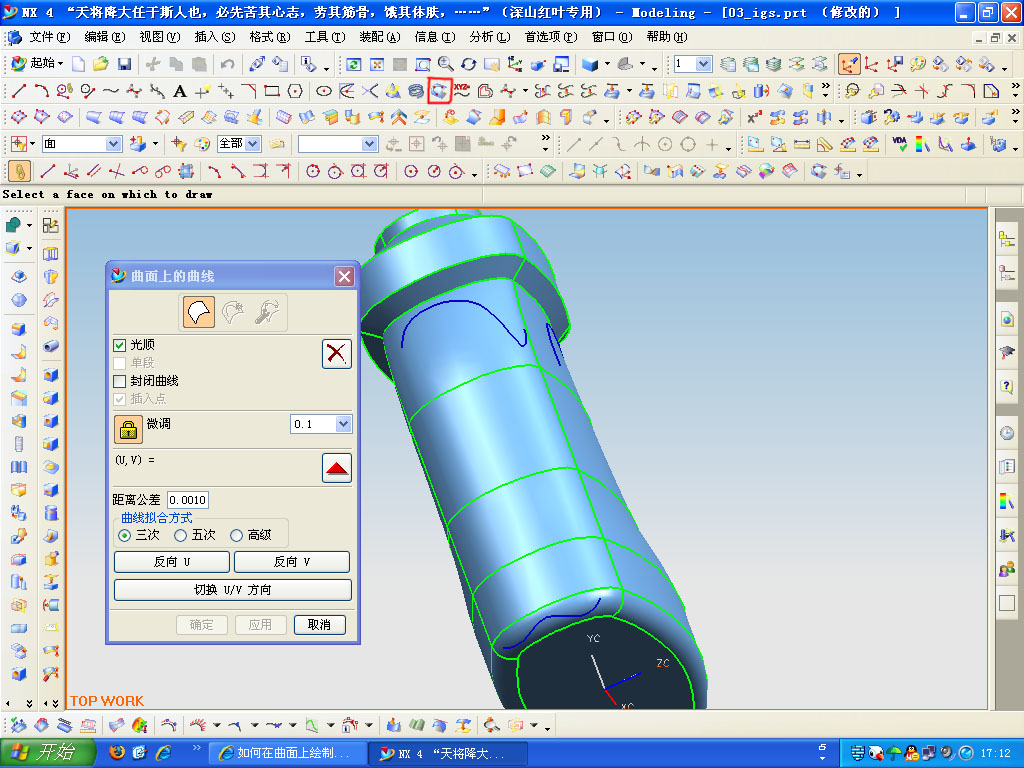Screen dimensions: 1024x768
Task: Select the Ellipse curve tool
Action: click(x=324, y=91)
